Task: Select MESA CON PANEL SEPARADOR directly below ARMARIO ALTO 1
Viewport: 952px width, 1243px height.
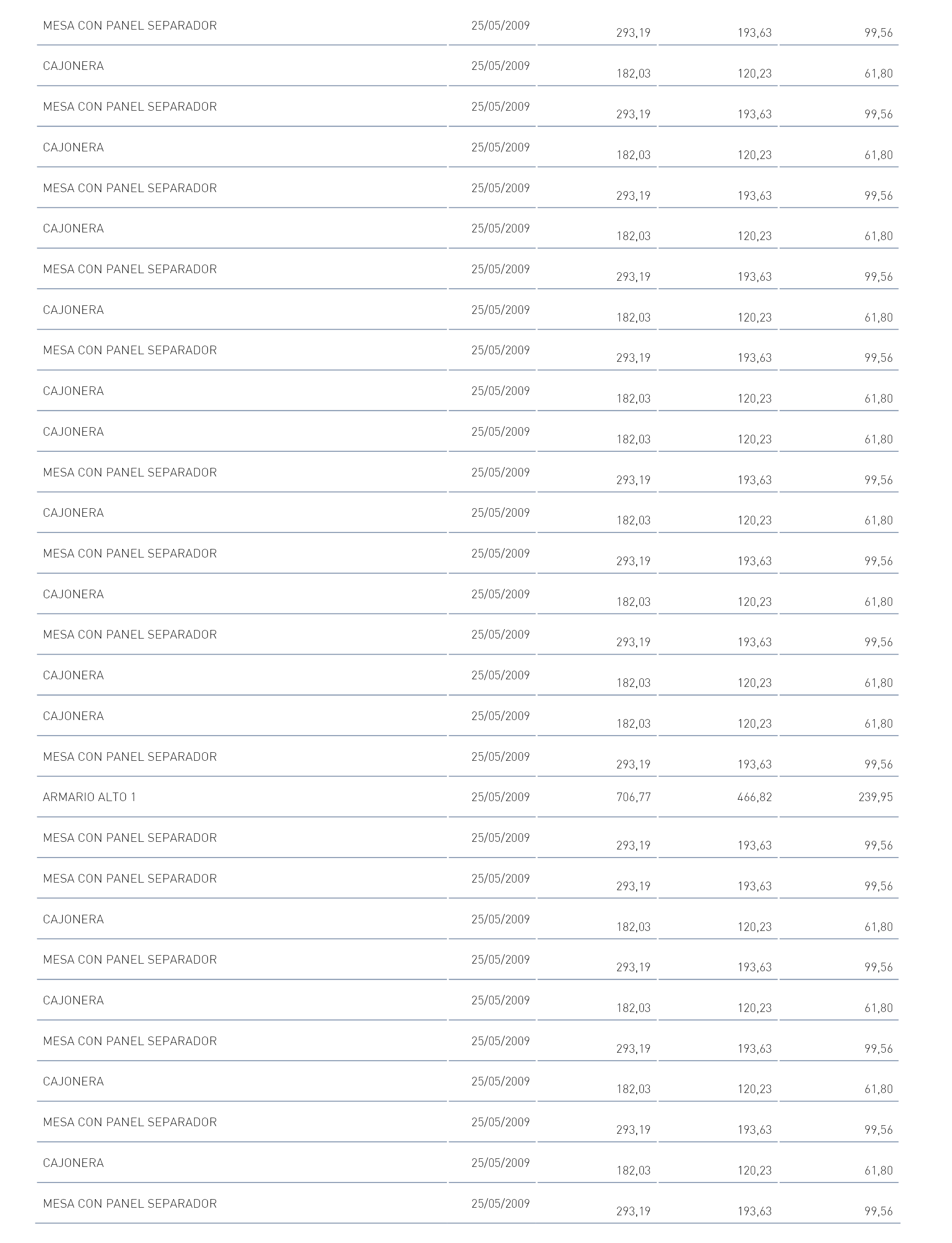Action: (130, 837)
